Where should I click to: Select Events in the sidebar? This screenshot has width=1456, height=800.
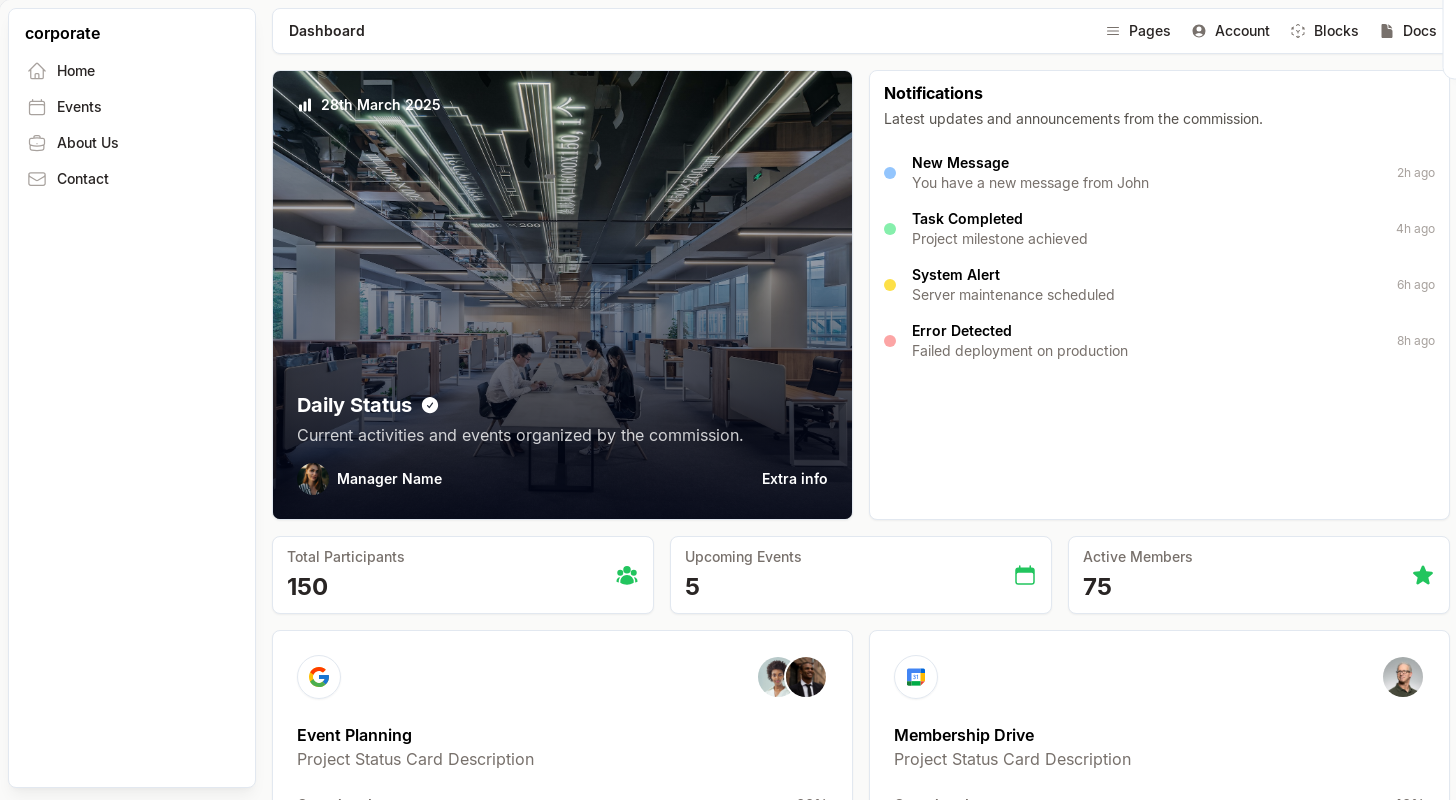coord(79,107)
